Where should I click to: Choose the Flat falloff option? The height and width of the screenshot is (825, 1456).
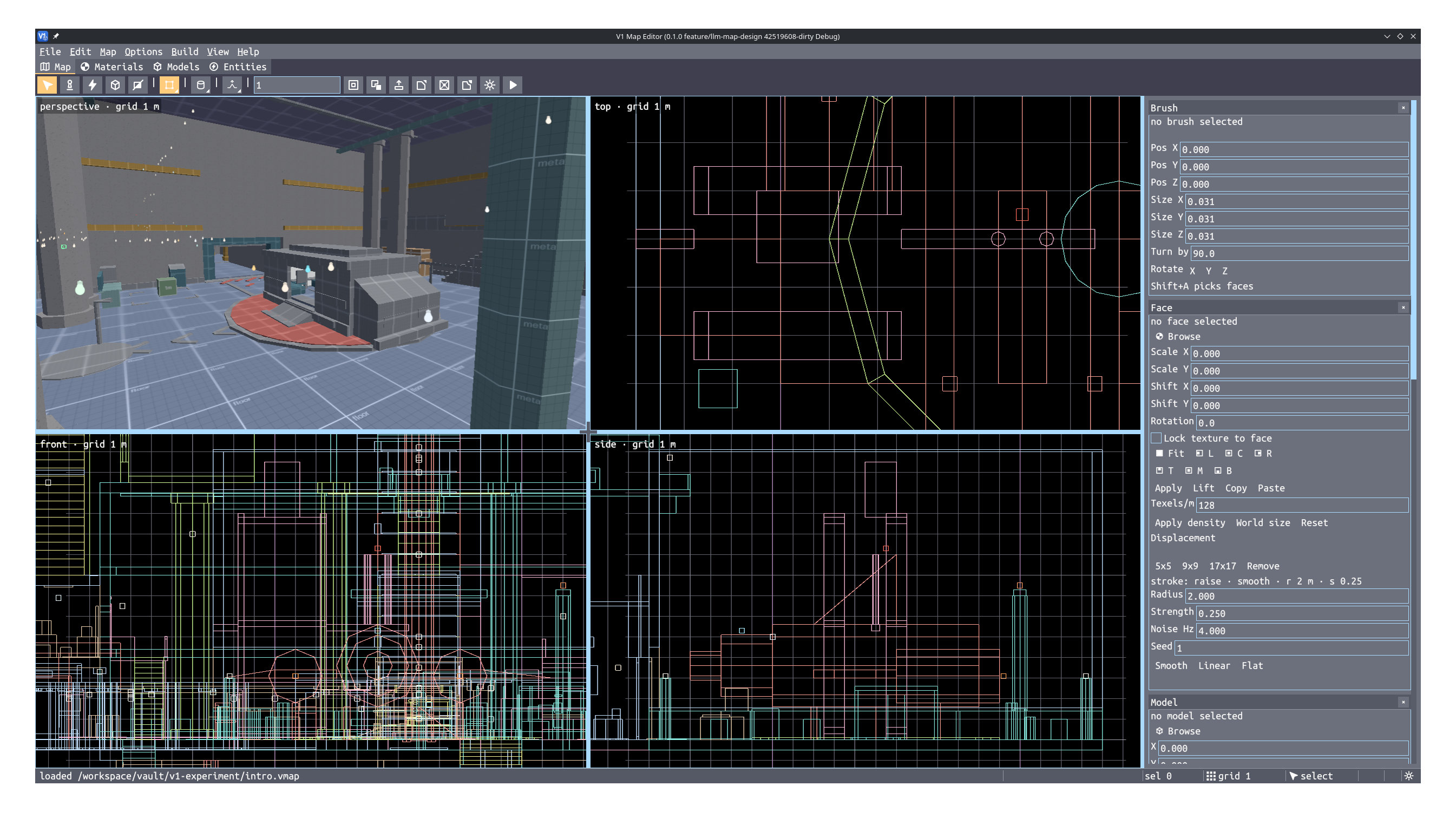1252,666
